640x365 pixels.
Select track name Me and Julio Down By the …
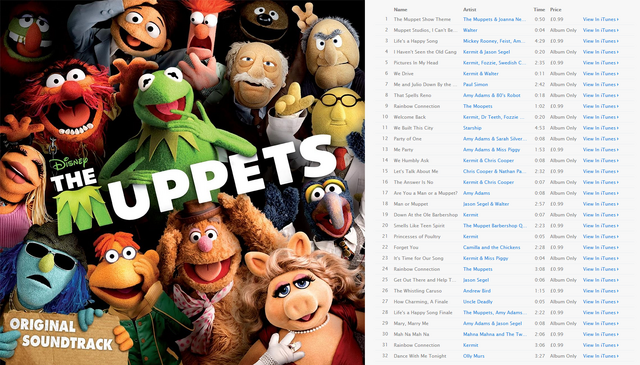click(425, 85)
